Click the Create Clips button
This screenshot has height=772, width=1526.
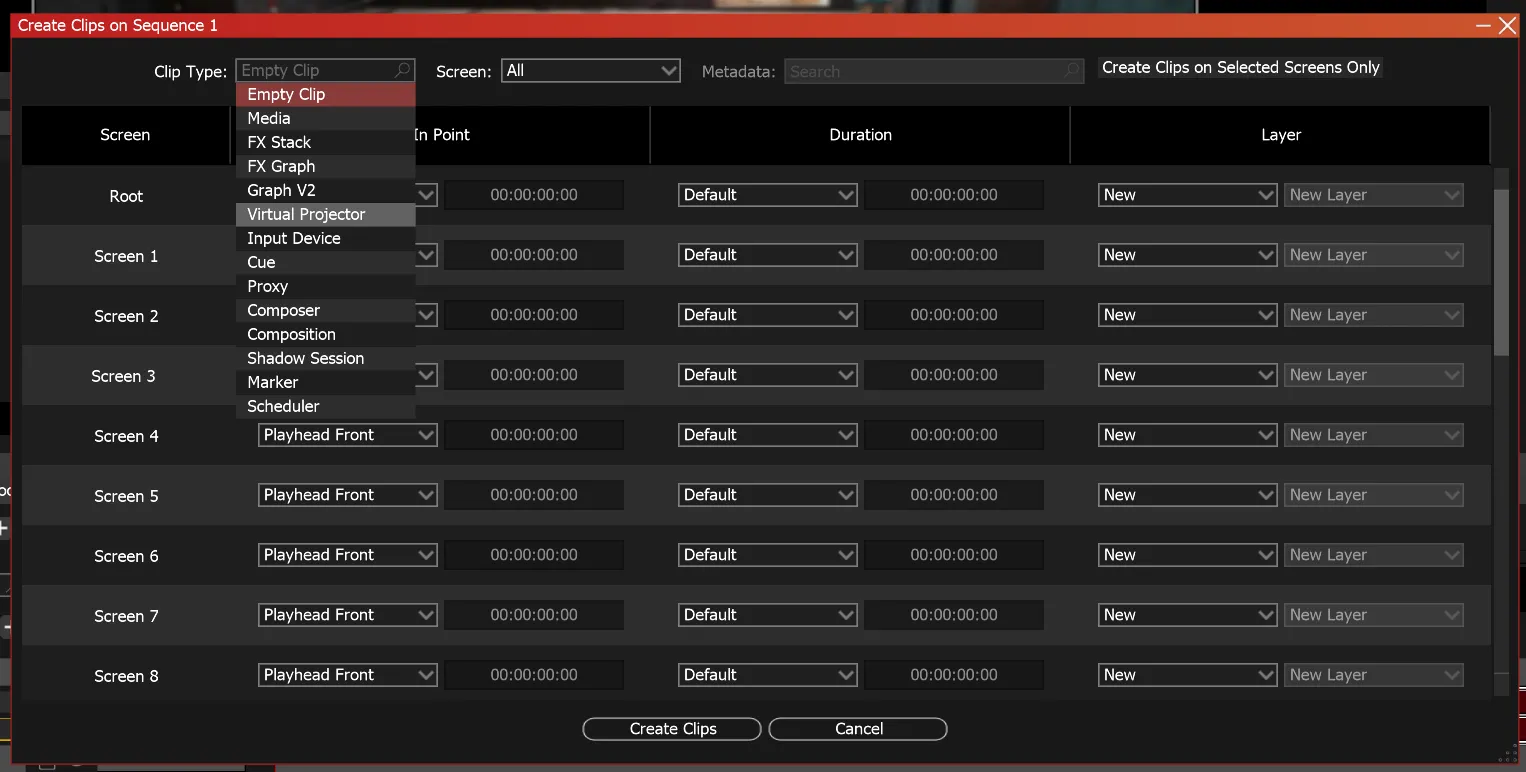click(x=672, y=729)
